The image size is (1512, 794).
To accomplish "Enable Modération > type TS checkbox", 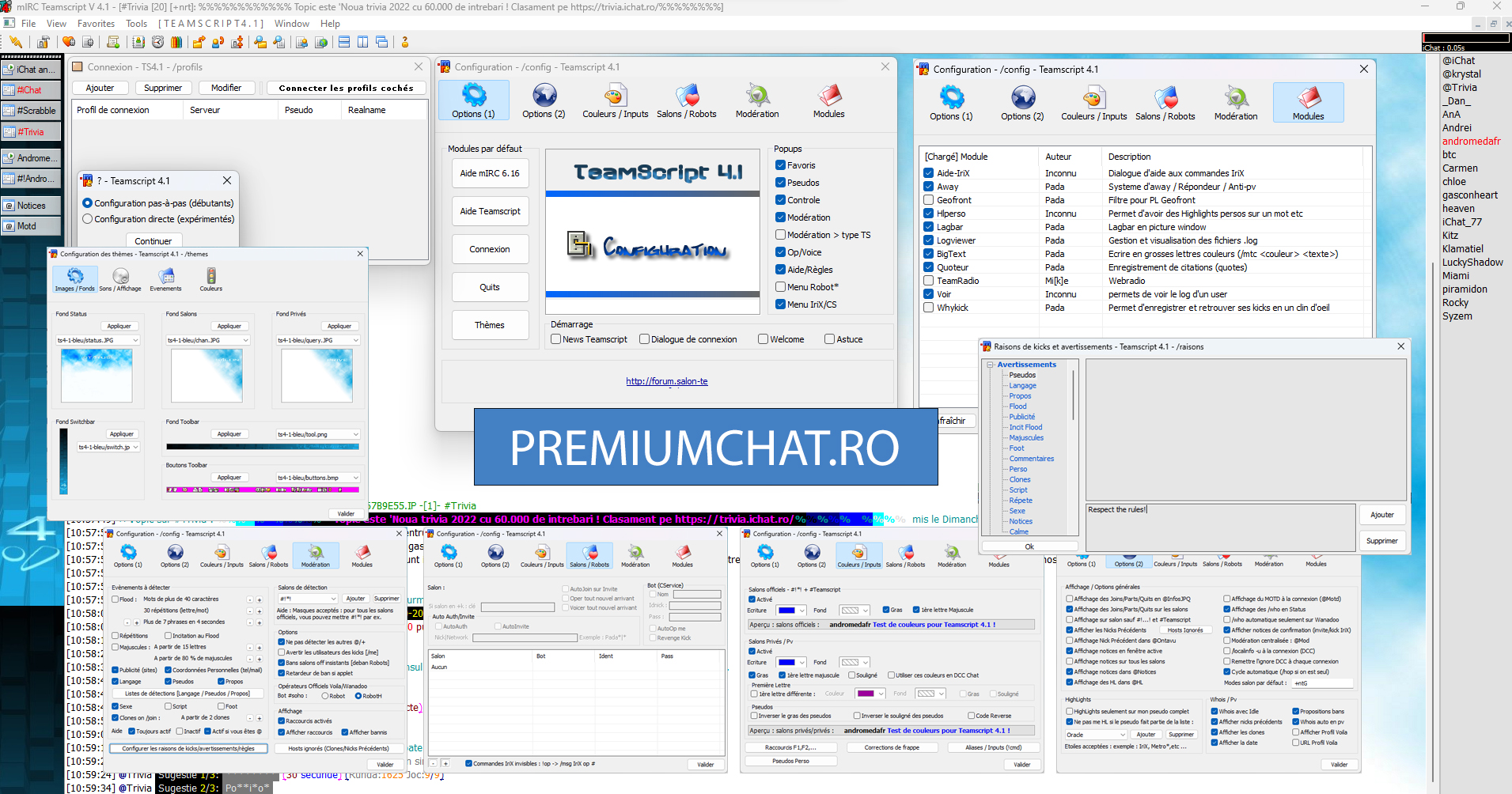I will coord(781,235).
